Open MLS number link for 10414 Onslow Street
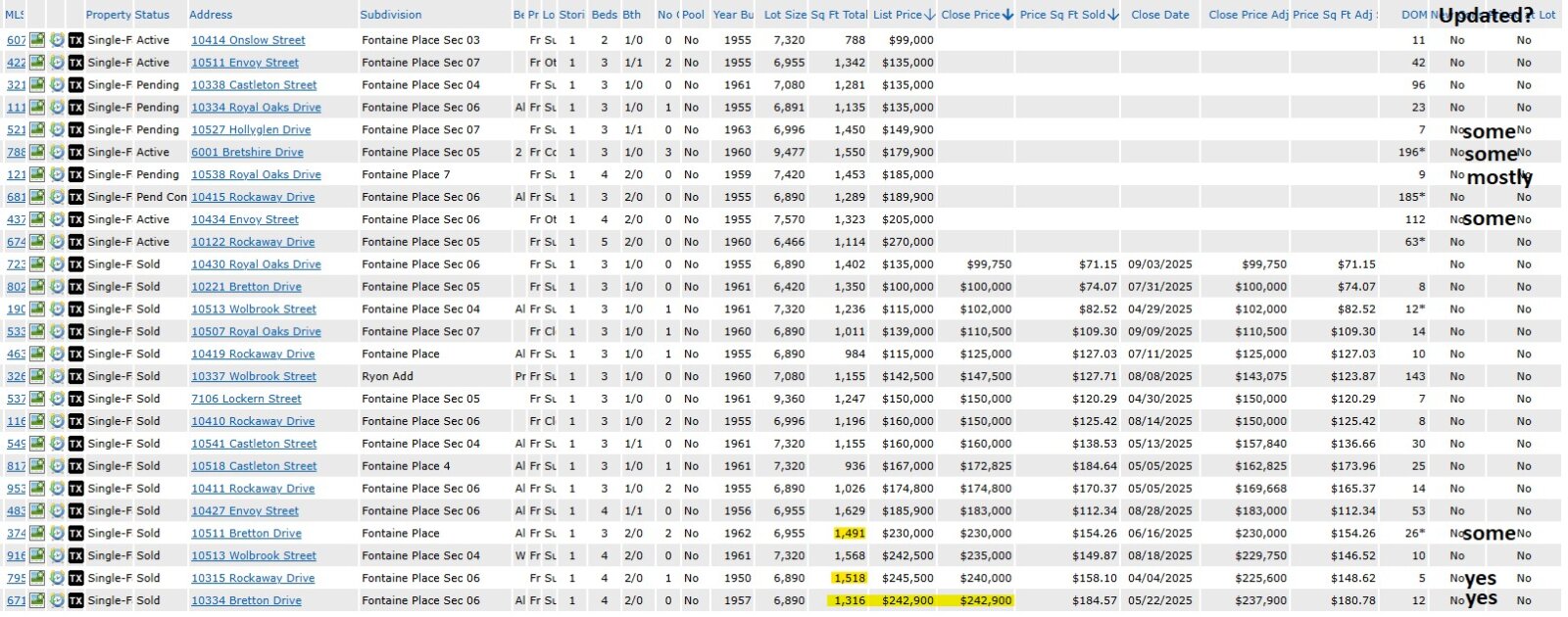Viewport: 1568px width, 617px height. [x=16, y=40]
